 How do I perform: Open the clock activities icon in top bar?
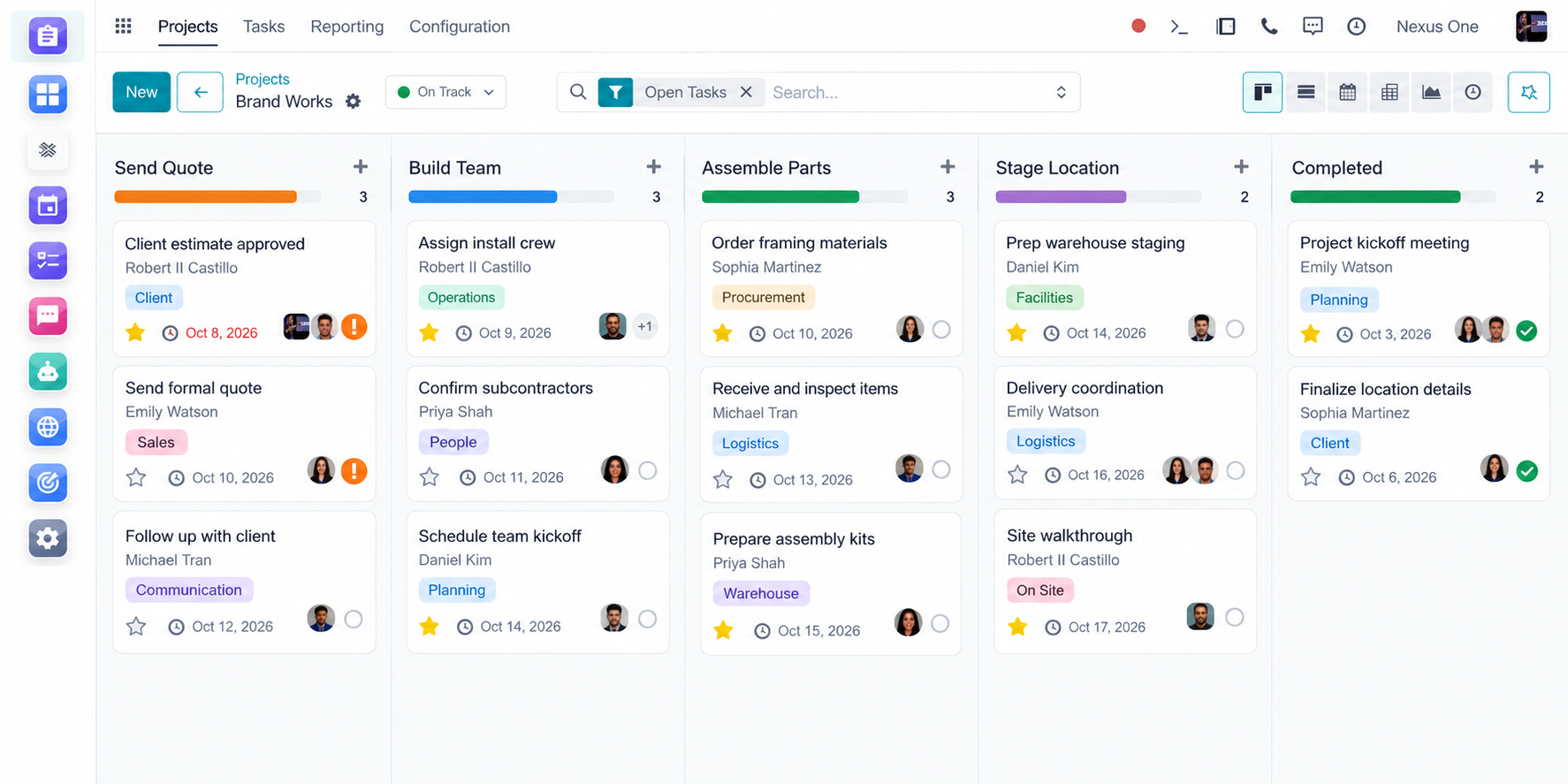[1356, 27]
